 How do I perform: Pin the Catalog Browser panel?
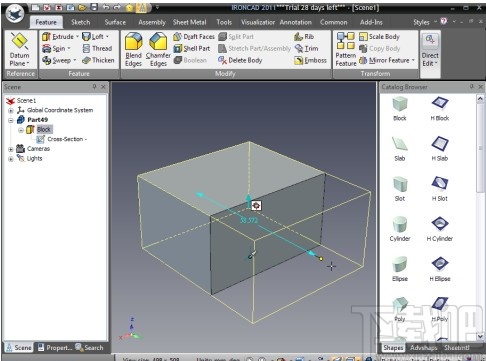click(x=472, y=87)
